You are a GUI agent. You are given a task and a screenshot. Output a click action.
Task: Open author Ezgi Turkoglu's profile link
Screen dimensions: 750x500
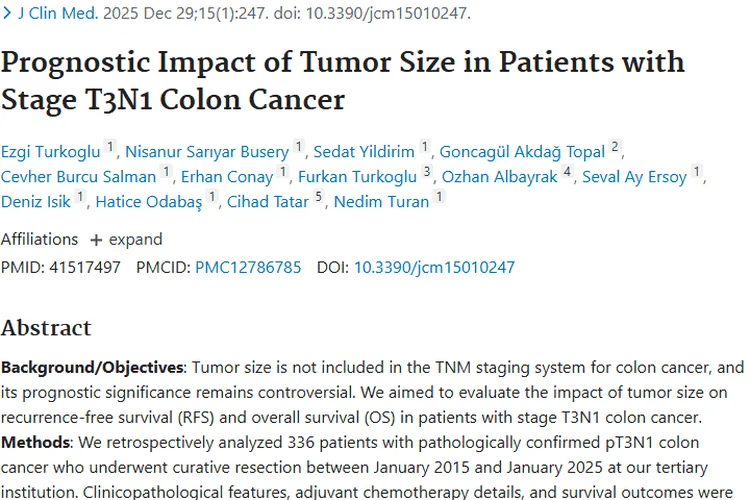tap(50, 152)
